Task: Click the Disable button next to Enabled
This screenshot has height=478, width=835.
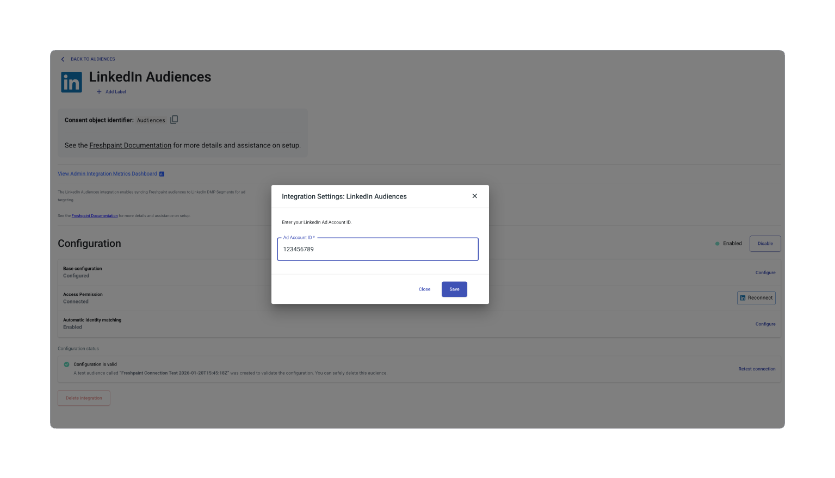Action: (764, 243)
